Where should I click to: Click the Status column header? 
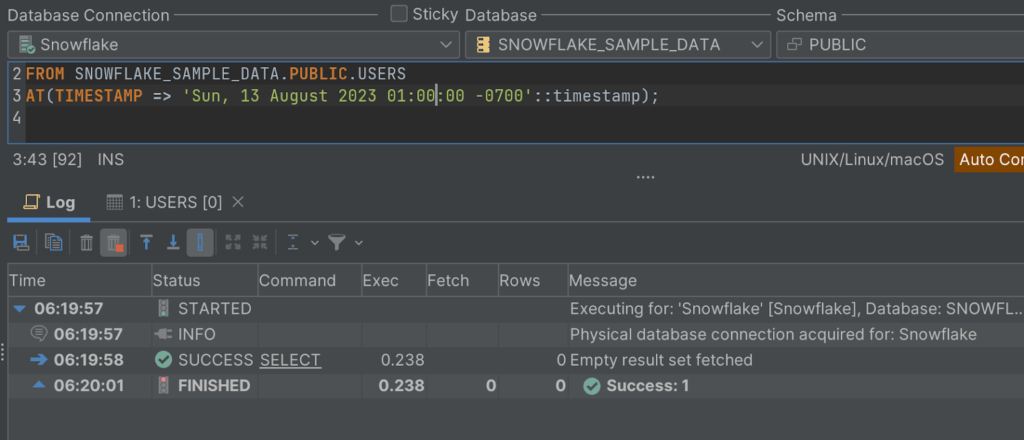pyautogui.click(x=204, y=281)
